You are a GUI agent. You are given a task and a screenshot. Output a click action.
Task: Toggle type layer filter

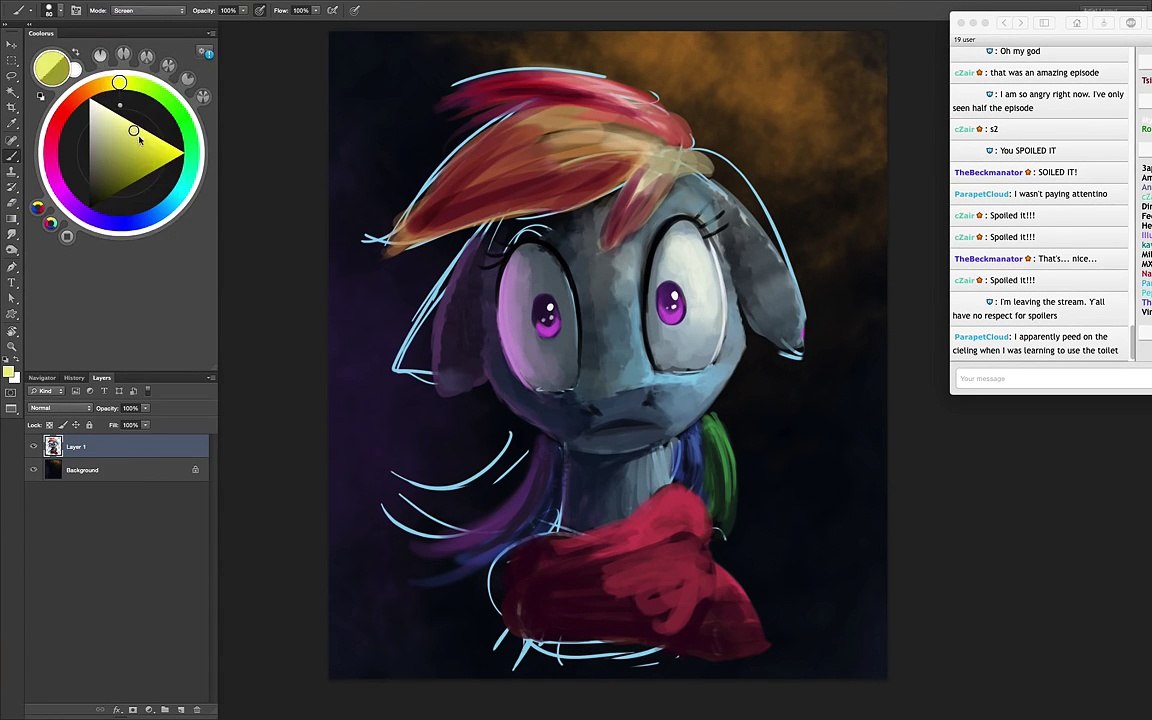(x=104, y=391)
